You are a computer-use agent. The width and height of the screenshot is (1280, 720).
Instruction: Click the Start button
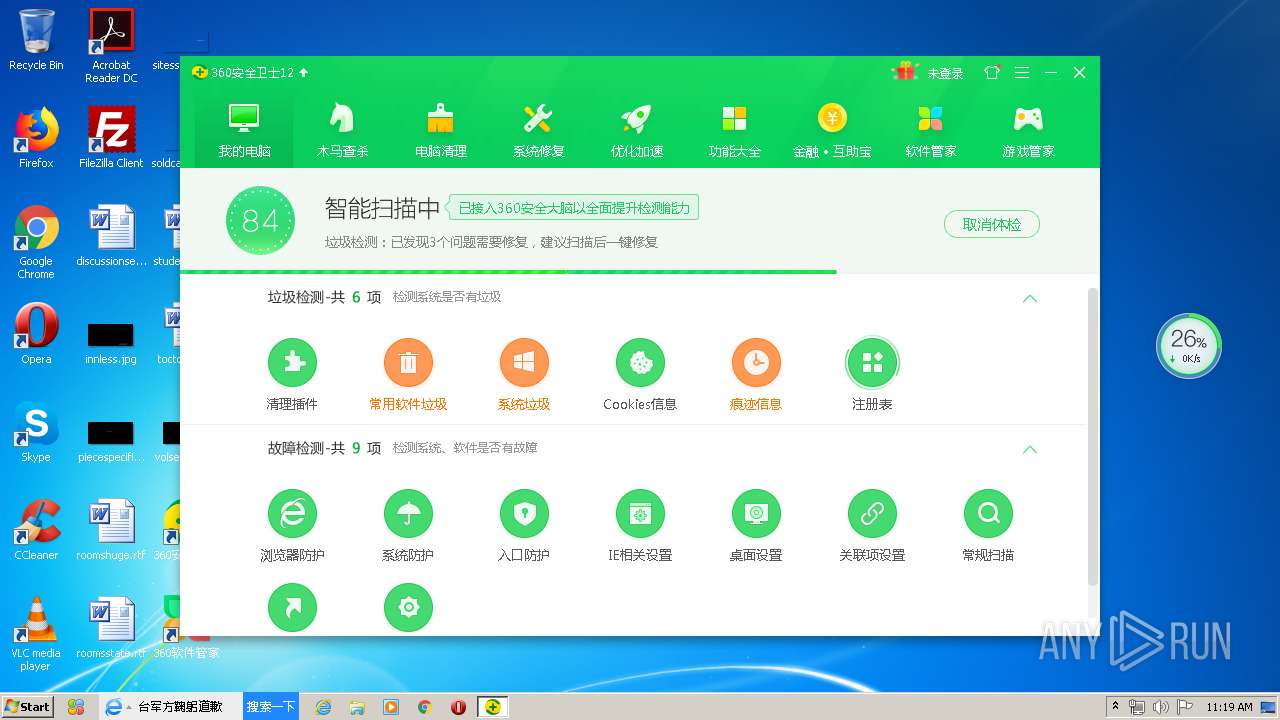(28, 706)
